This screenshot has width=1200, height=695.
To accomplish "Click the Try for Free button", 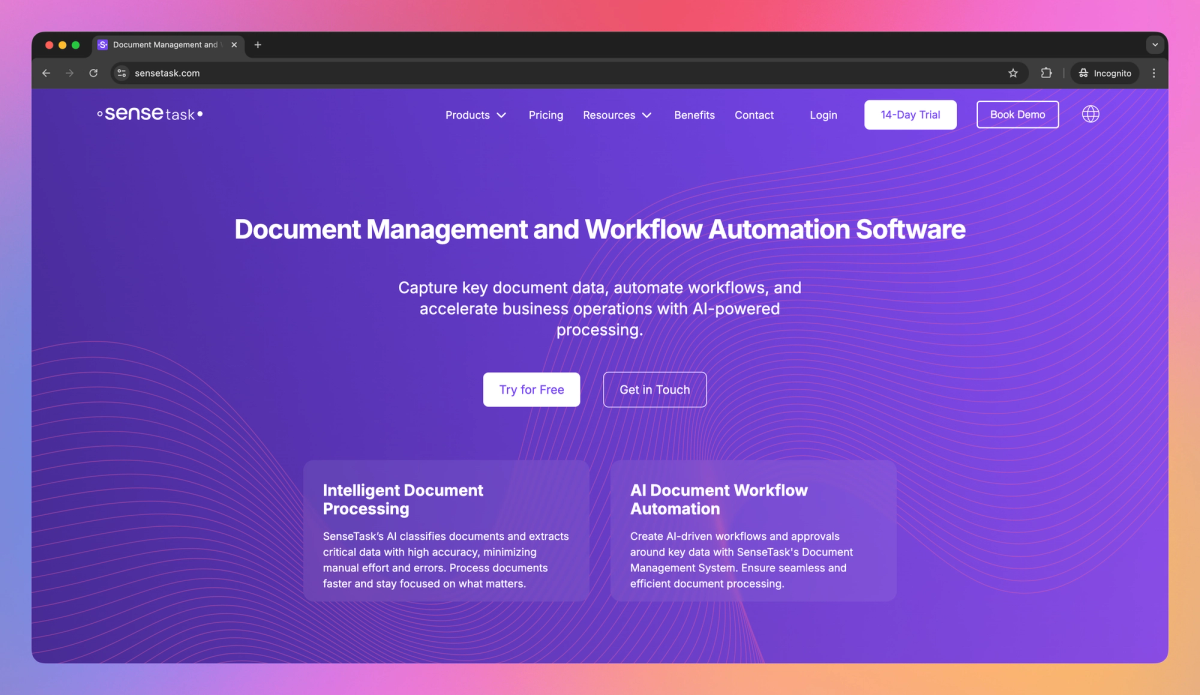I will click(x=531, y=390).
